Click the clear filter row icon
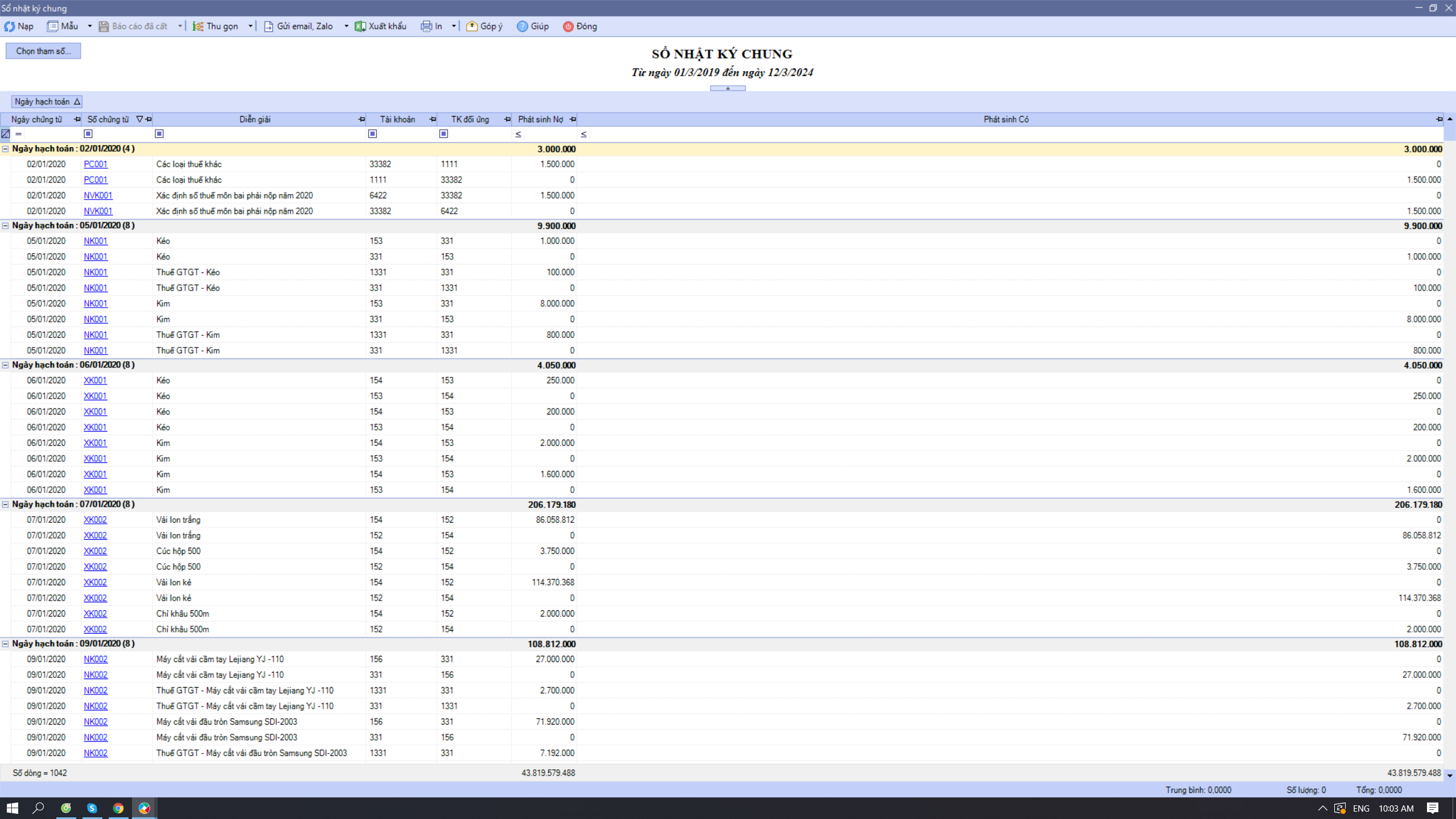 pyautogui.click(x=5, y=134)
